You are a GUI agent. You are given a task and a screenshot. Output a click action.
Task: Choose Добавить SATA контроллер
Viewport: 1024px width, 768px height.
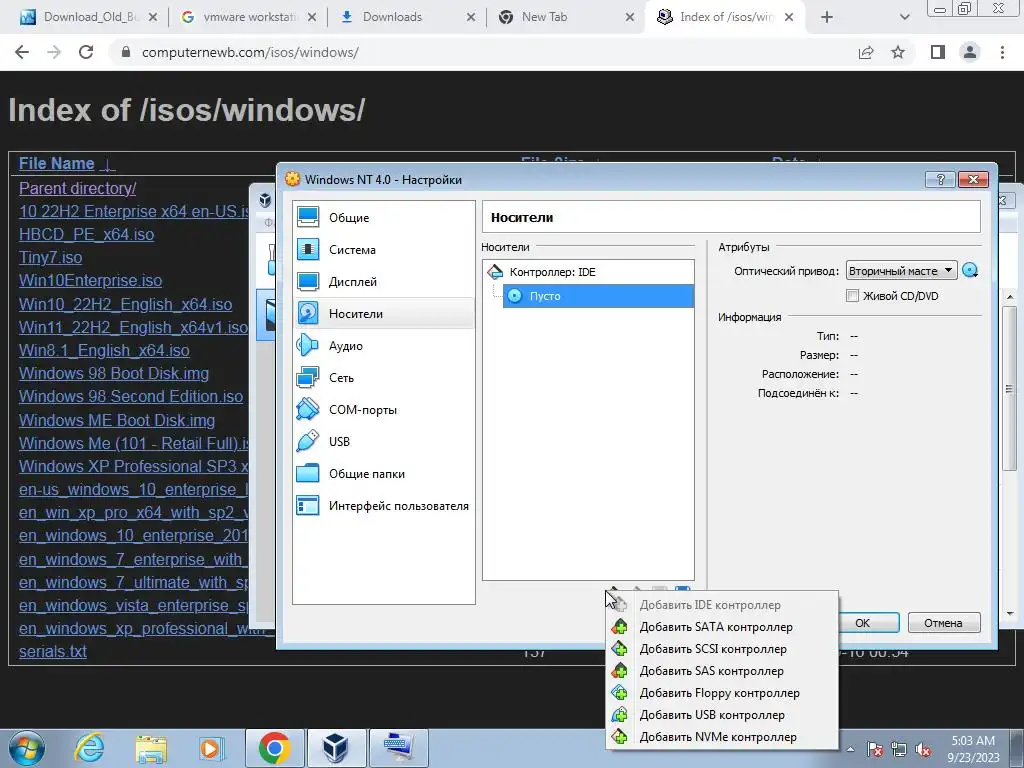(722, 627)
